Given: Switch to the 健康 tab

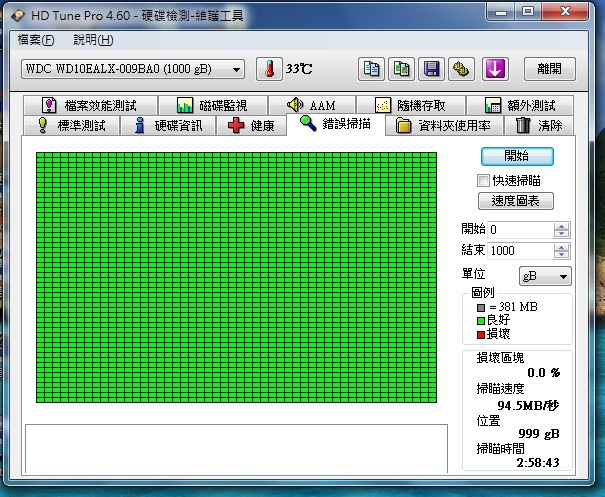Looking at the screenshot, I should click(x=252, y=125).
